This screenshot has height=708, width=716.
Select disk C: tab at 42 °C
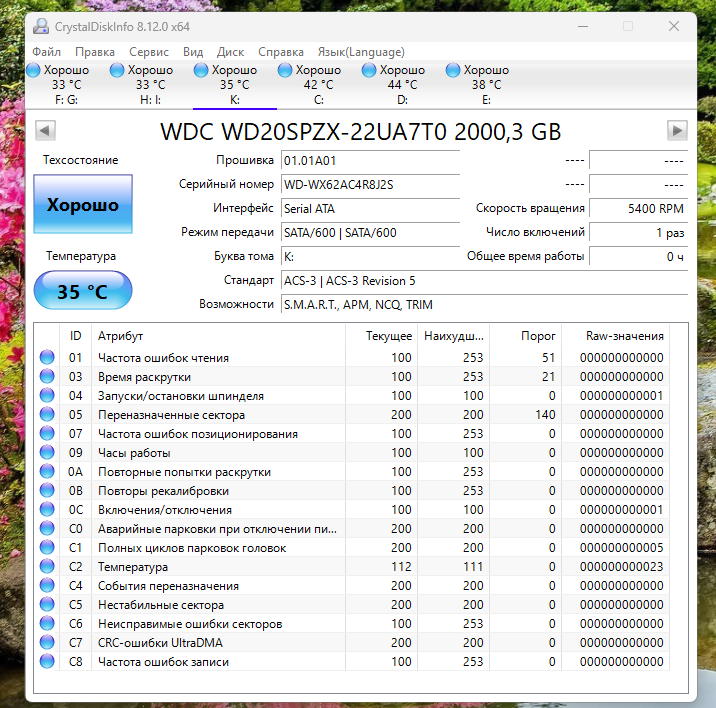(319, 85)
